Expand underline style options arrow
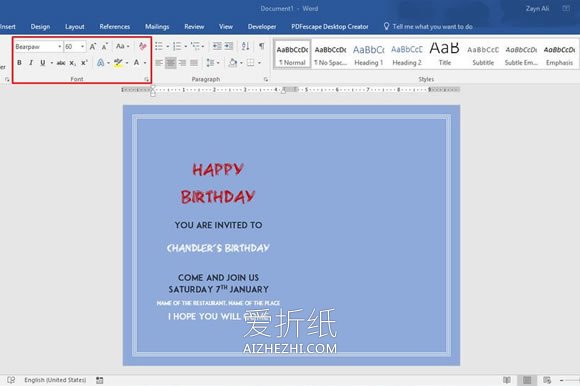Screen dimensions: 580x386 pyautogui.click(x=51, y=63)
